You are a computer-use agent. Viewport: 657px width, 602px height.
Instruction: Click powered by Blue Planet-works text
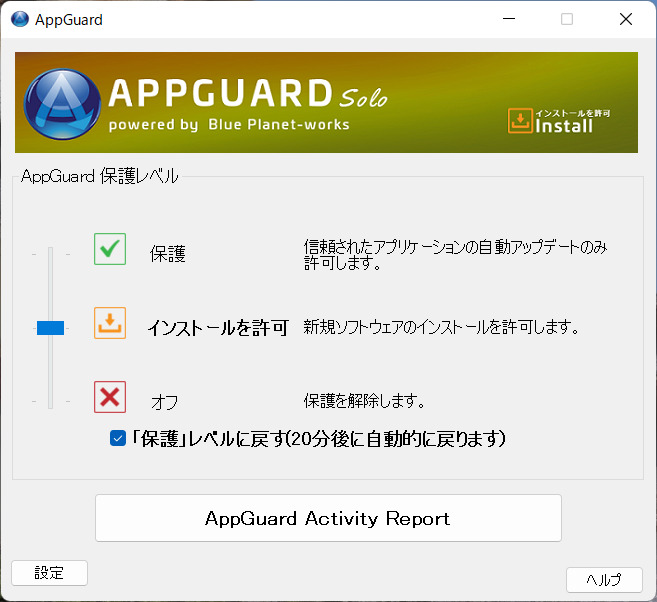point(229,125)
